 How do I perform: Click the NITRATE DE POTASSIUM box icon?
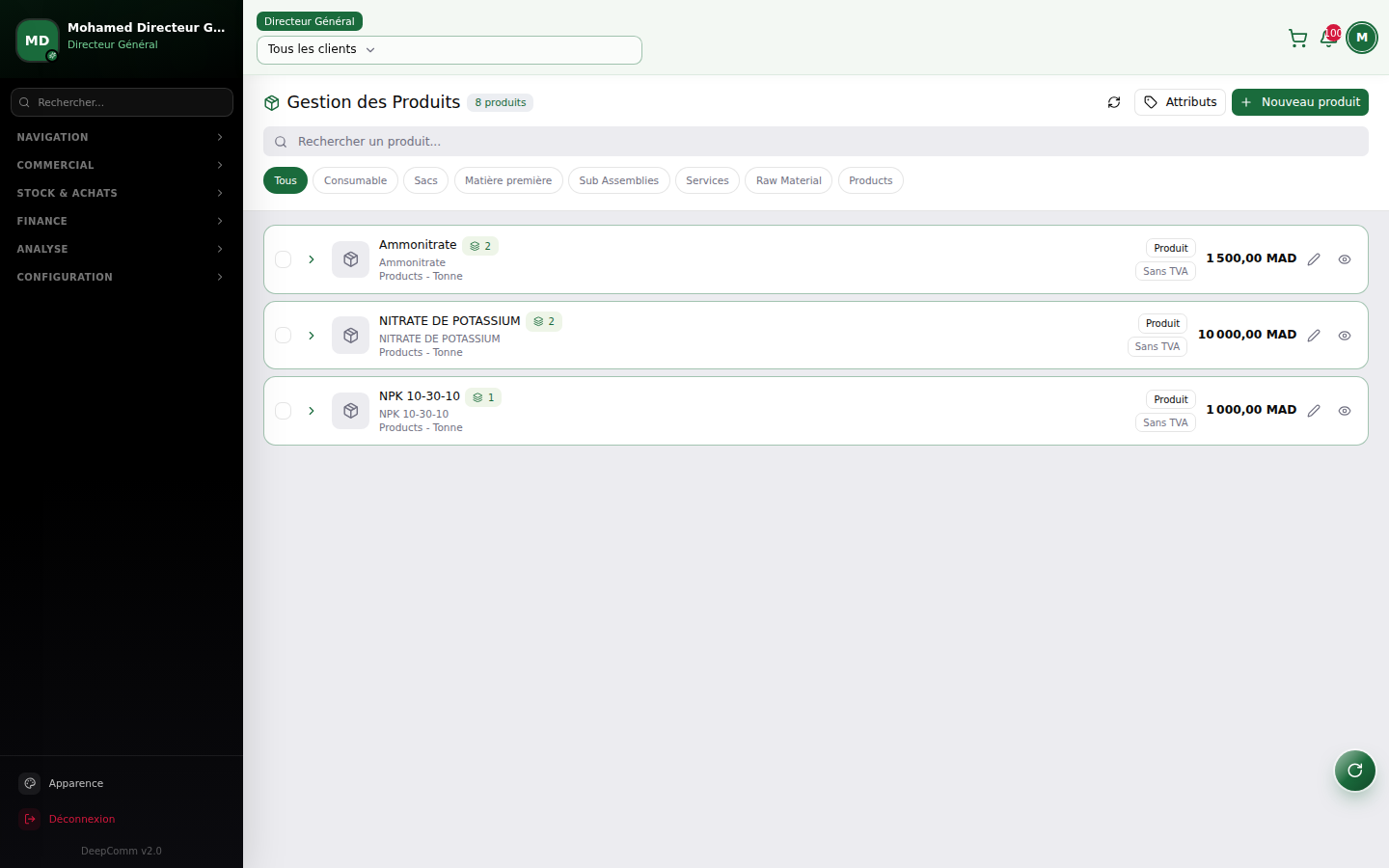click(x=351, y=336)
